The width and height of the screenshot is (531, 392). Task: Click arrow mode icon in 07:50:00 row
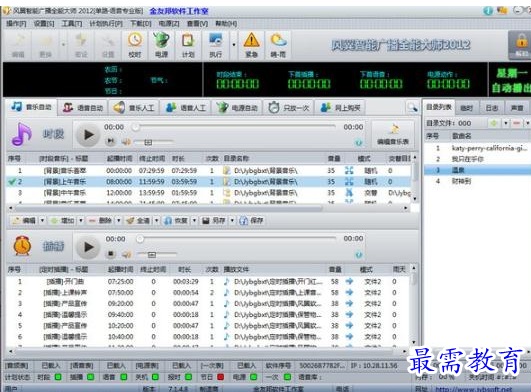tap(349, 292)
